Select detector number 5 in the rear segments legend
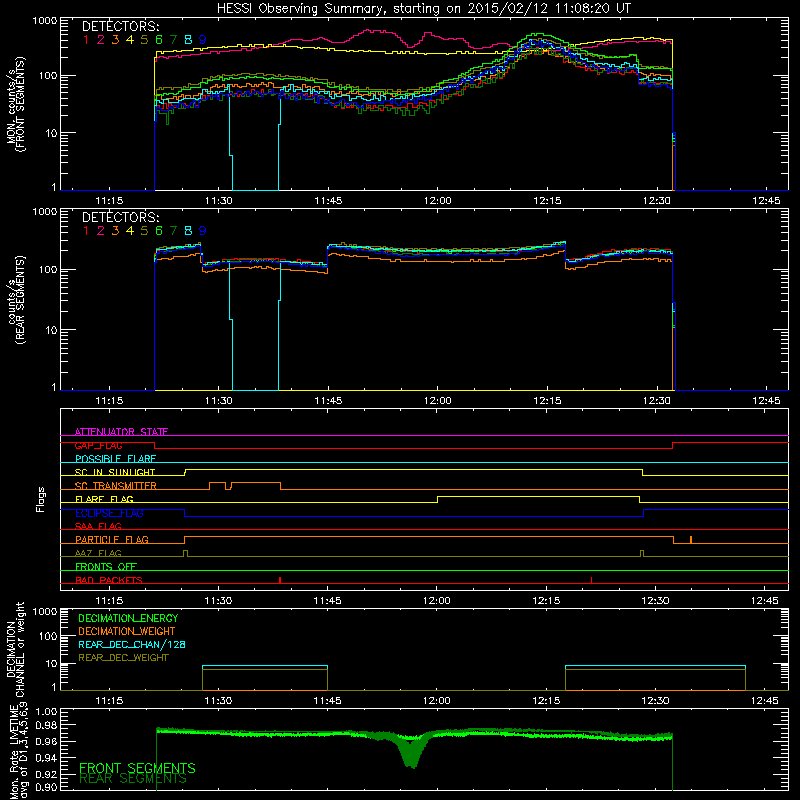This screenshot has width=800, height=800. click(144, 231)
